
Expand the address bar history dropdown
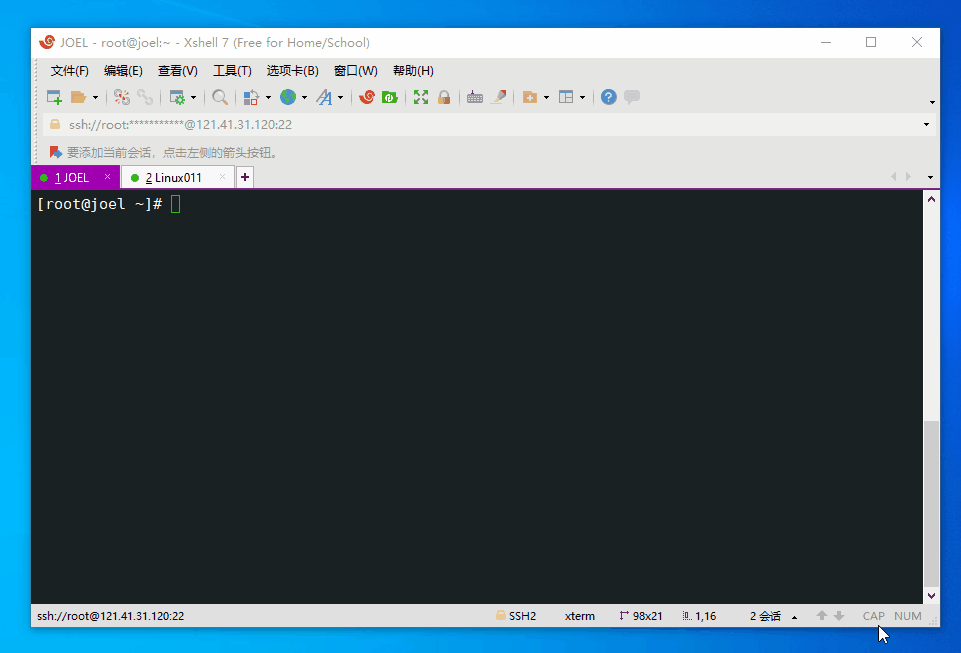[926, 124]
